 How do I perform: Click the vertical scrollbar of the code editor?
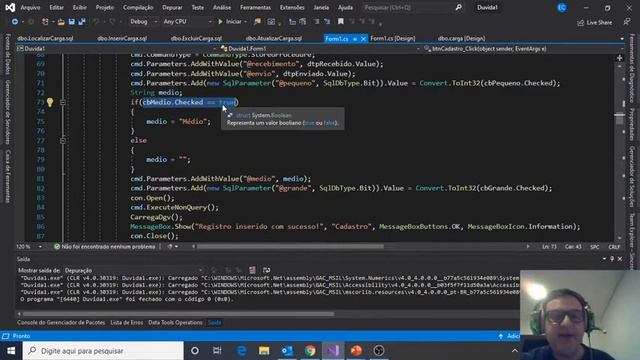point(620,118)
